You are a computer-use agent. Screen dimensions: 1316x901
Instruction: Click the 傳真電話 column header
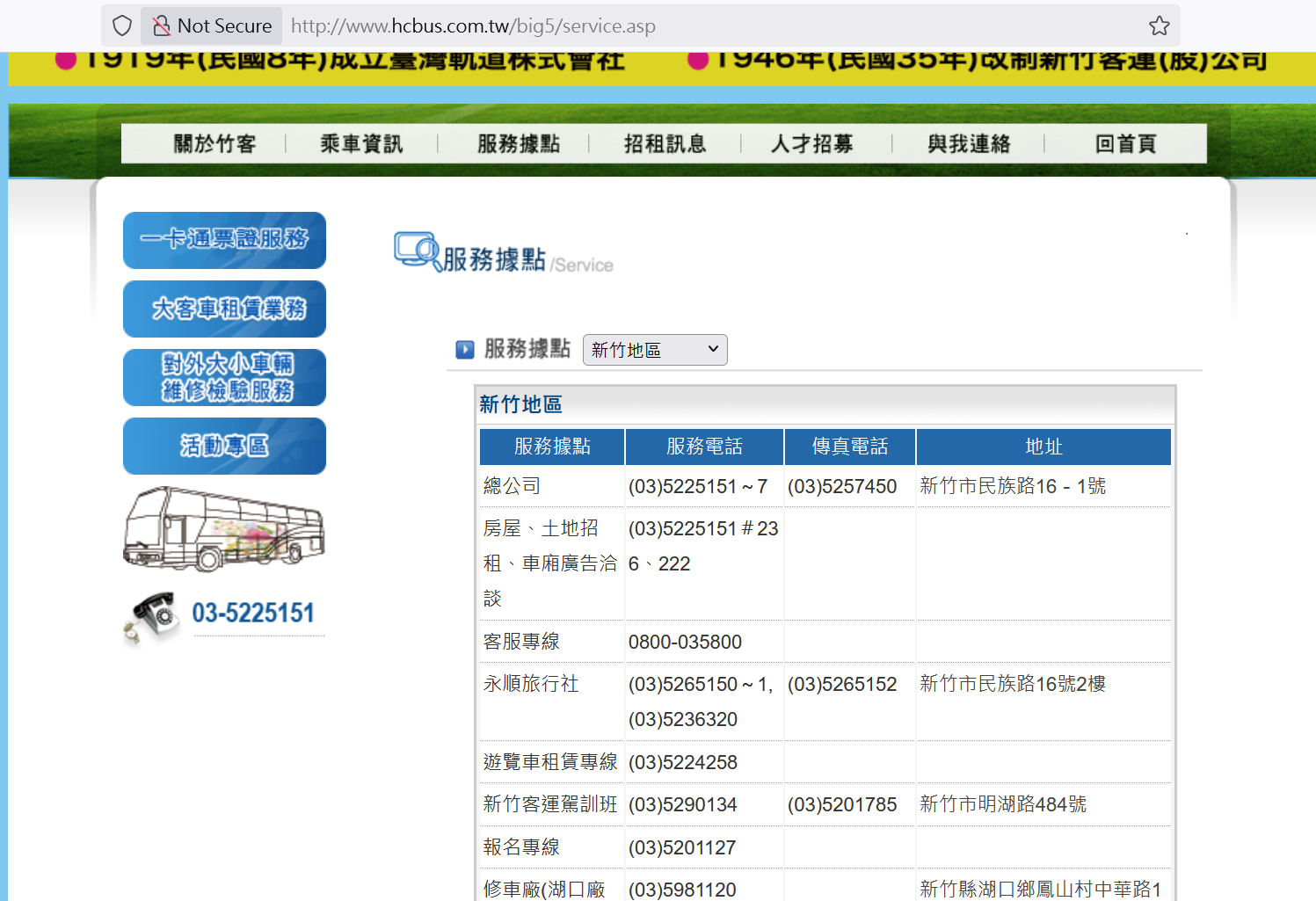(850, 447)
